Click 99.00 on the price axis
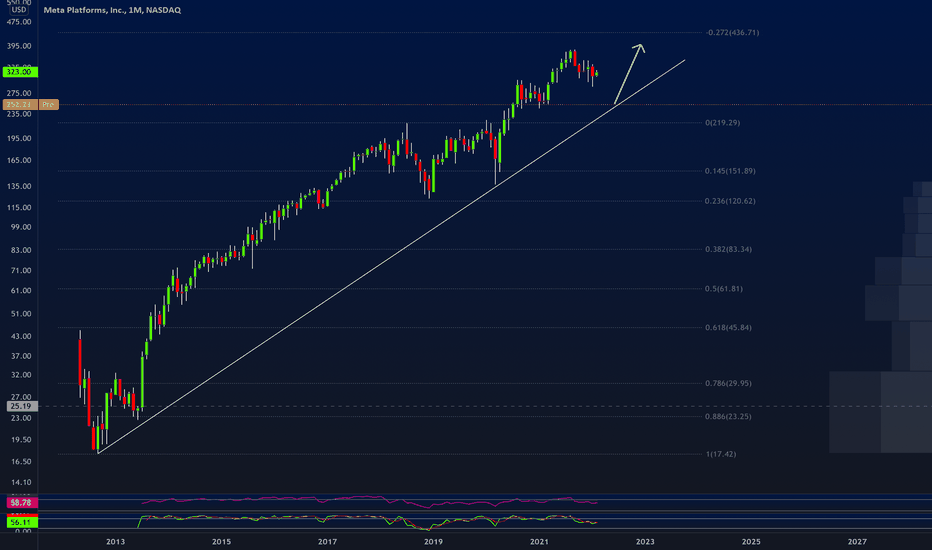The height and width of the screenshot is (550, 932). [21, 227]
